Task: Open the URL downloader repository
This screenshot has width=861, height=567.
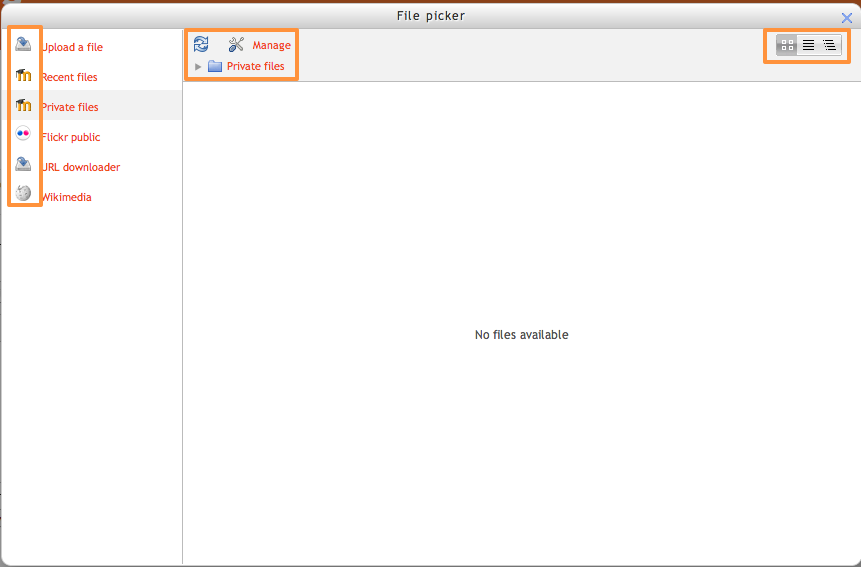Action: 81,167
